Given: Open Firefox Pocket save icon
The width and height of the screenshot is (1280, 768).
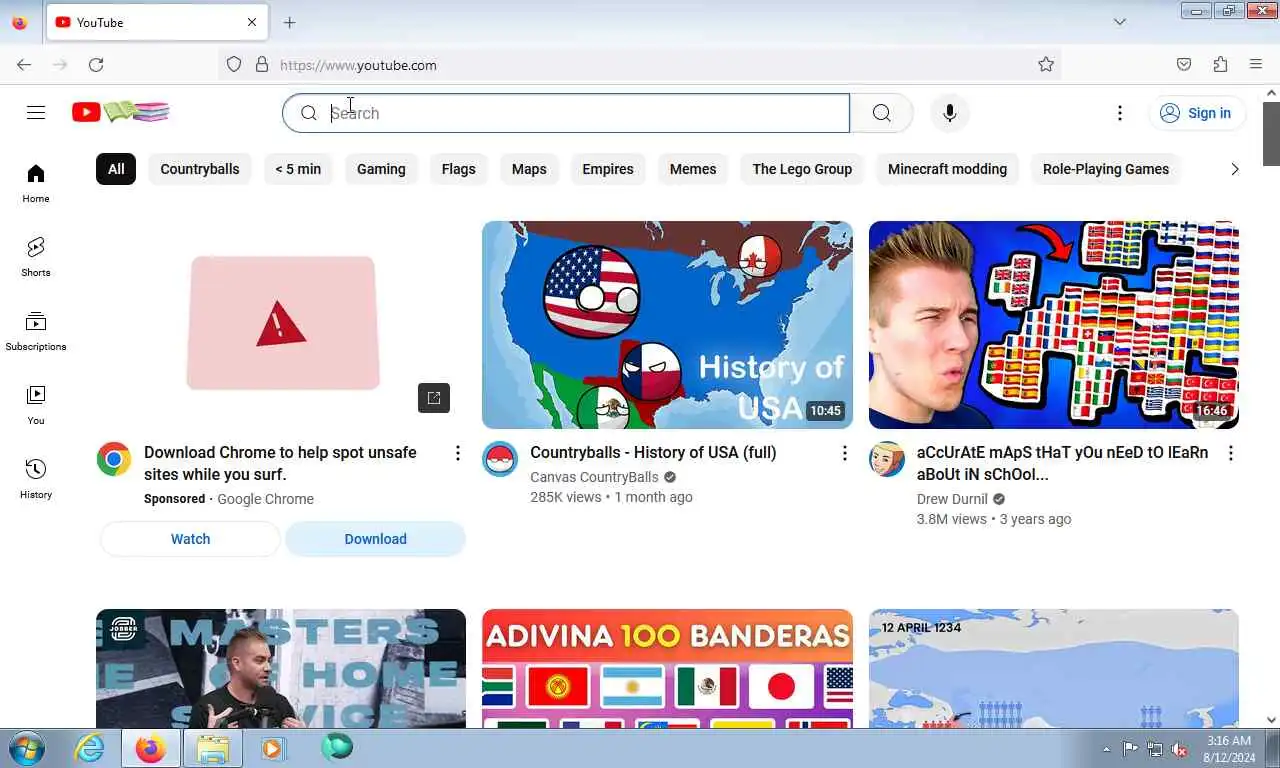Looking at the screenshot, I should pyautogui.click(x=1184, y=65).
